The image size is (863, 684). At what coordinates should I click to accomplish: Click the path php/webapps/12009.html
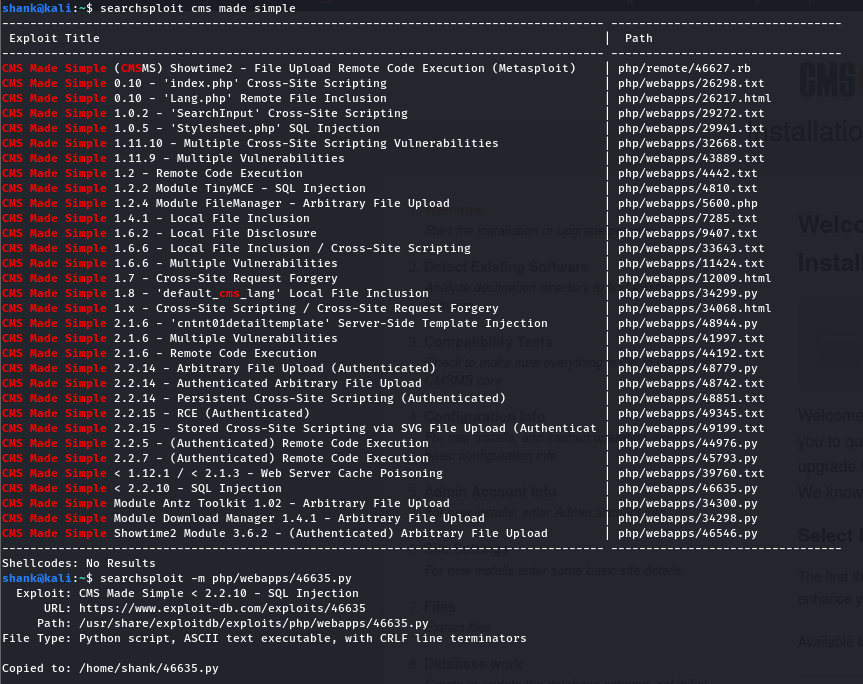694,278
